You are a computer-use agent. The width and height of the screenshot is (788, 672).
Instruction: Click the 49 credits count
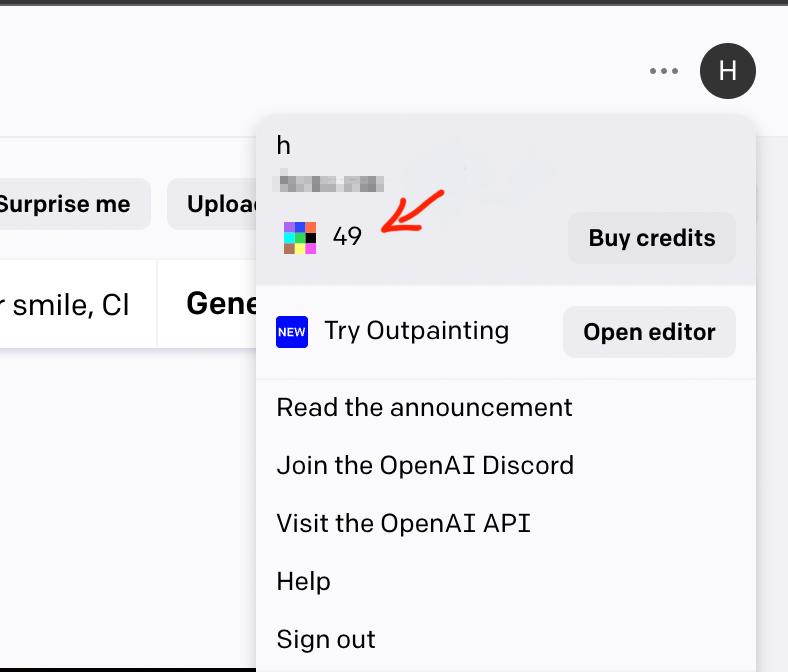(x=347, y=237)
